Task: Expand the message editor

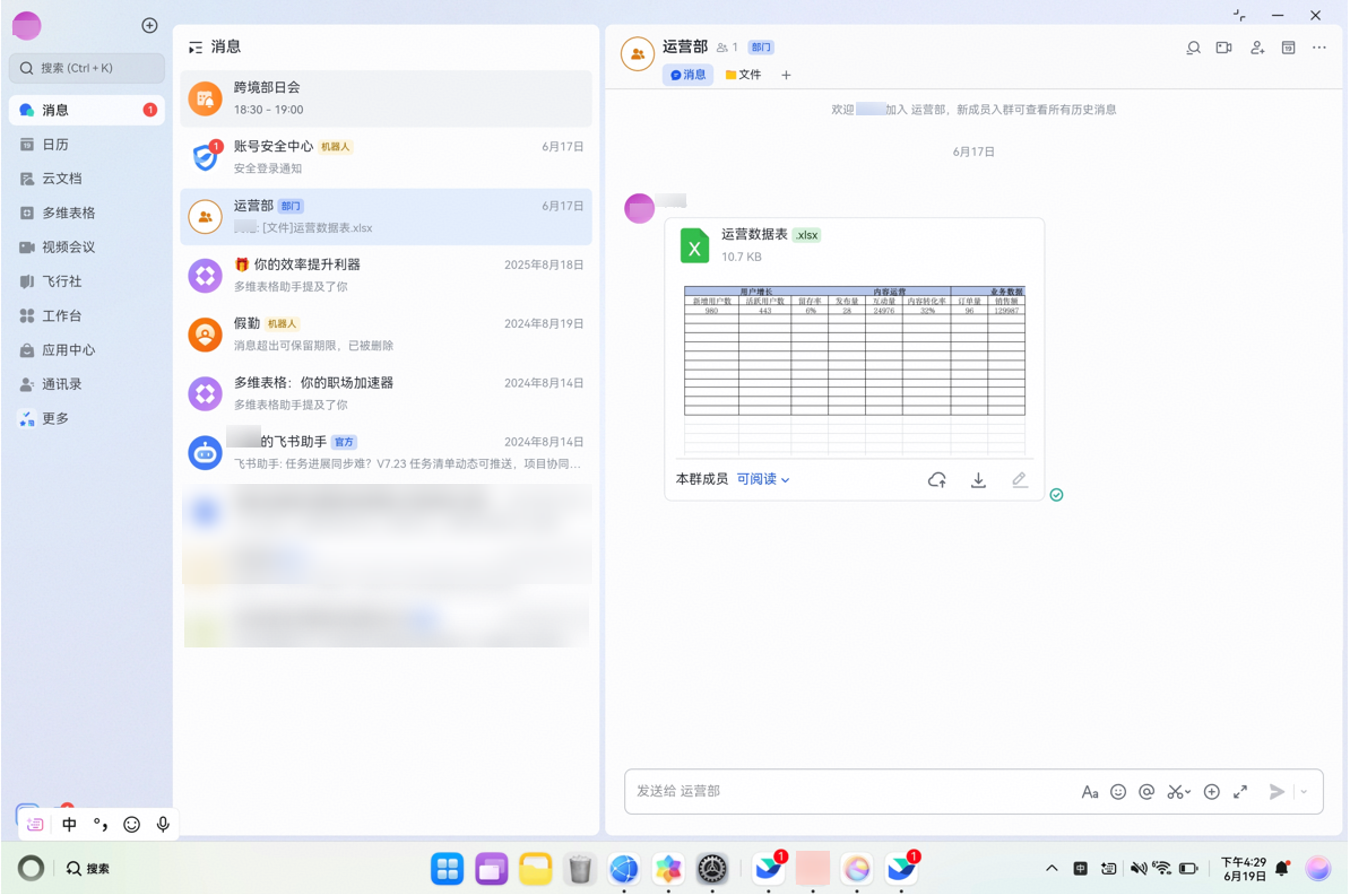Action: point(1241,792)
